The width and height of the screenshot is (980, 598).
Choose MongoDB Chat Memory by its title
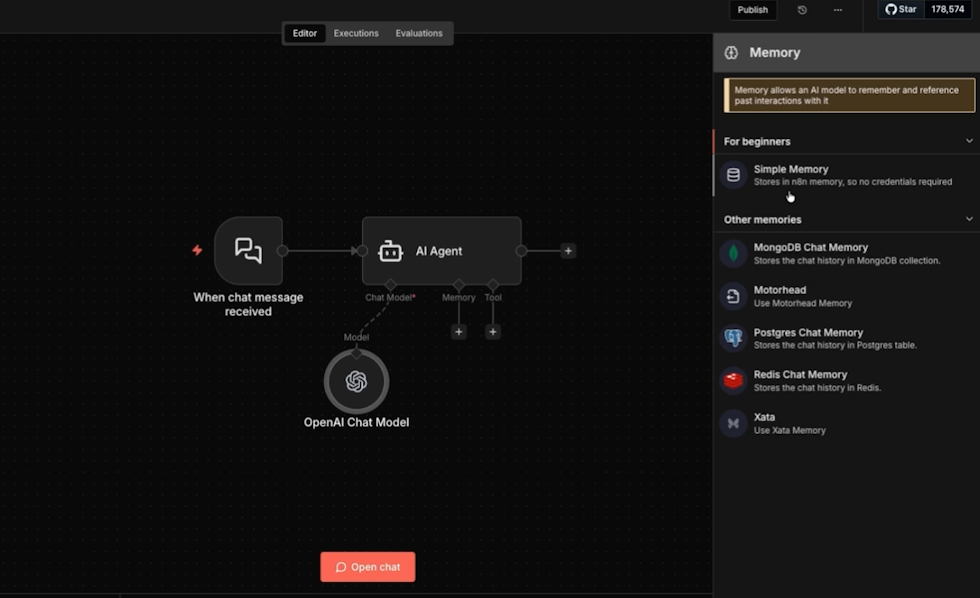pyautogui.click(x=811, y=247)
